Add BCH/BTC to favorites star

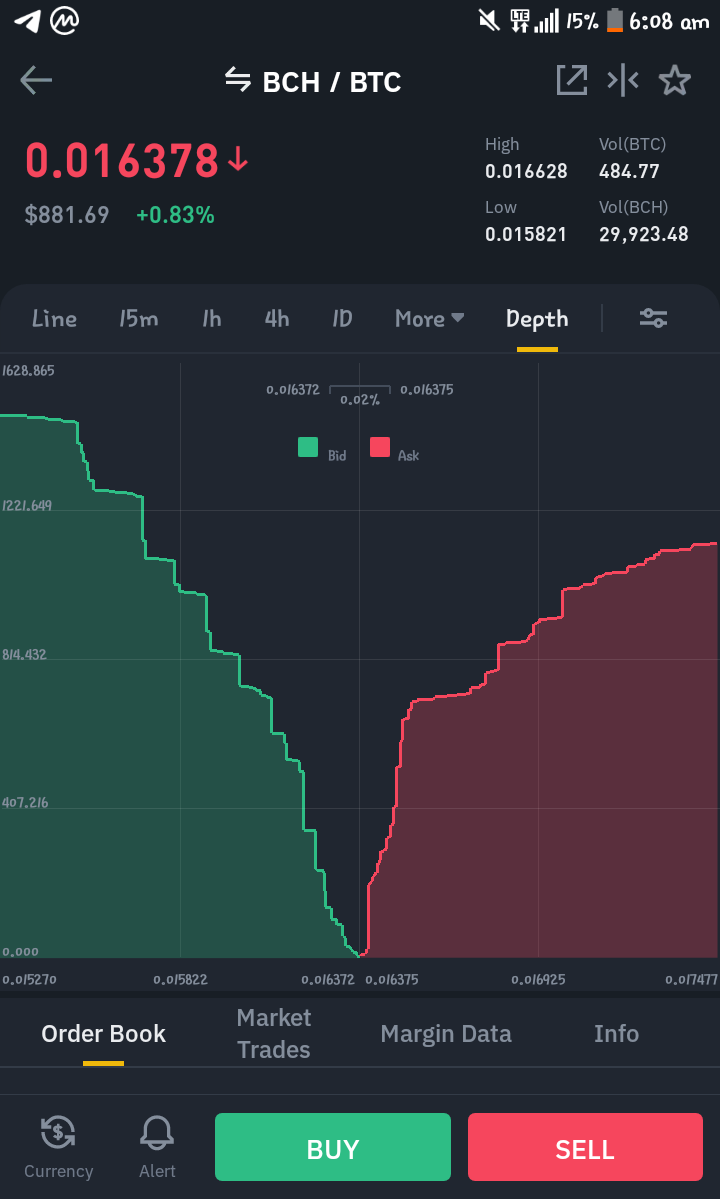coord(675,80)
